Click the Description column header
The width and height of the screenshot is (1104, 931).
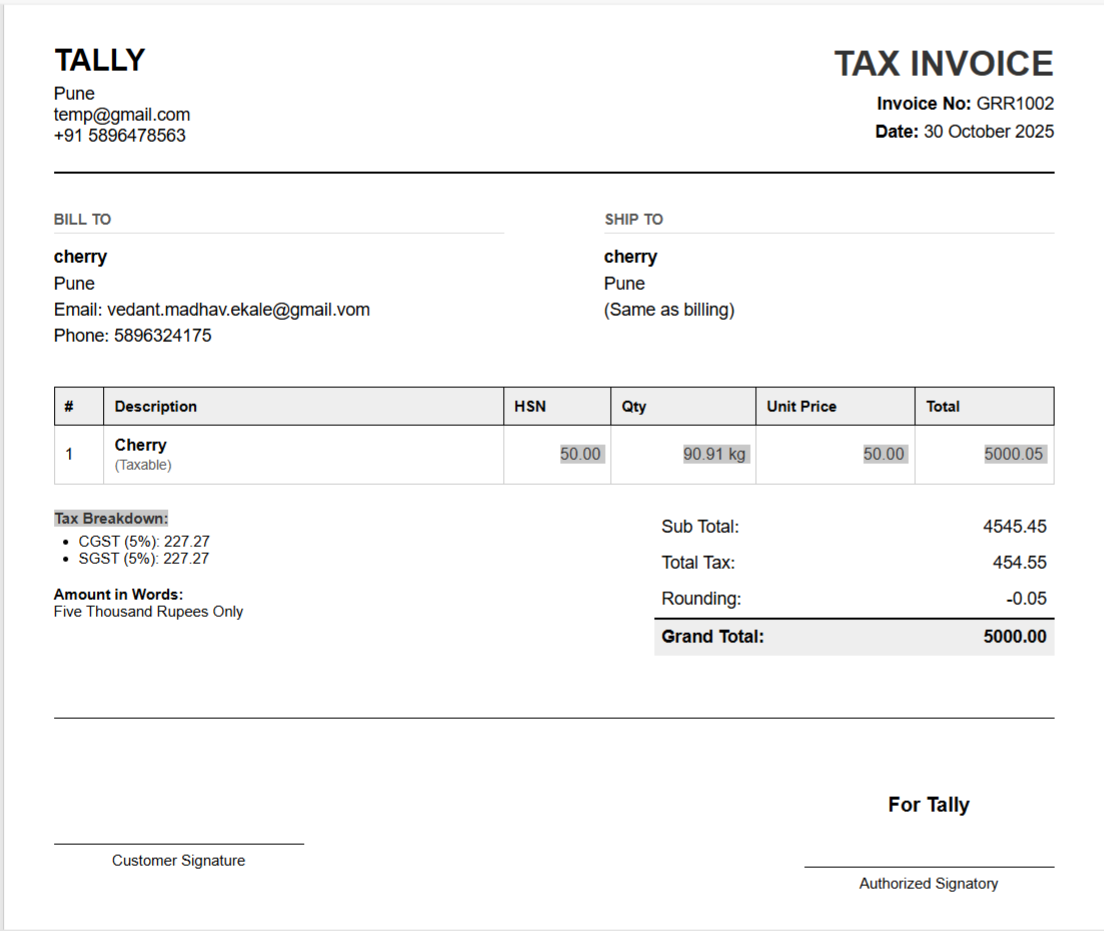(x=156, y=407)
